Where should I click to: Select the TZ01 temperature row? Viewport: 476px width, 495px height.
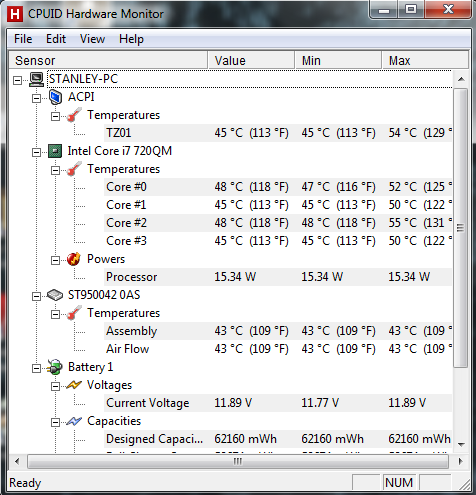[278, 133]
